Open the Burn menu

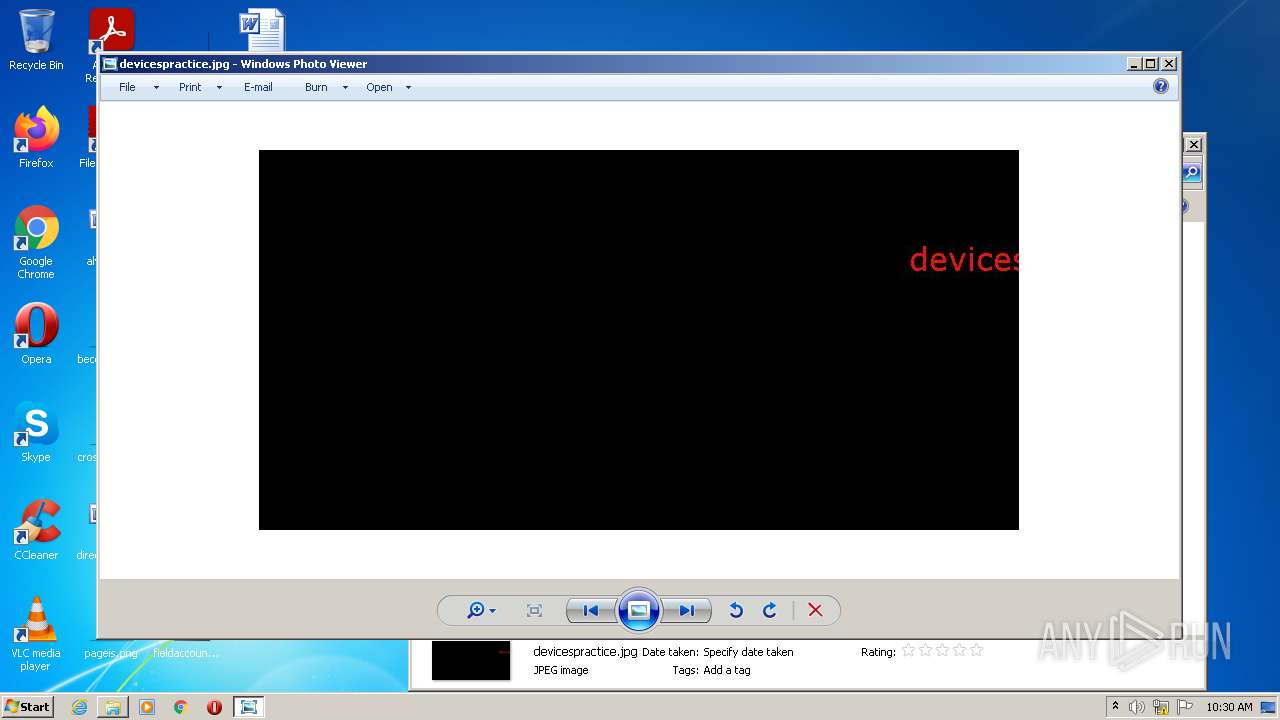[x=316, y=87]
